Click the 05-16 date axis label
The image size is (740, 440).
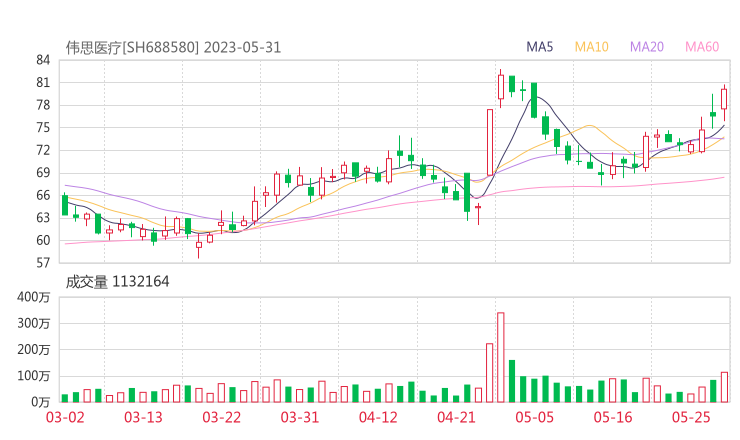pyautogui.click(x=613, y=417)
